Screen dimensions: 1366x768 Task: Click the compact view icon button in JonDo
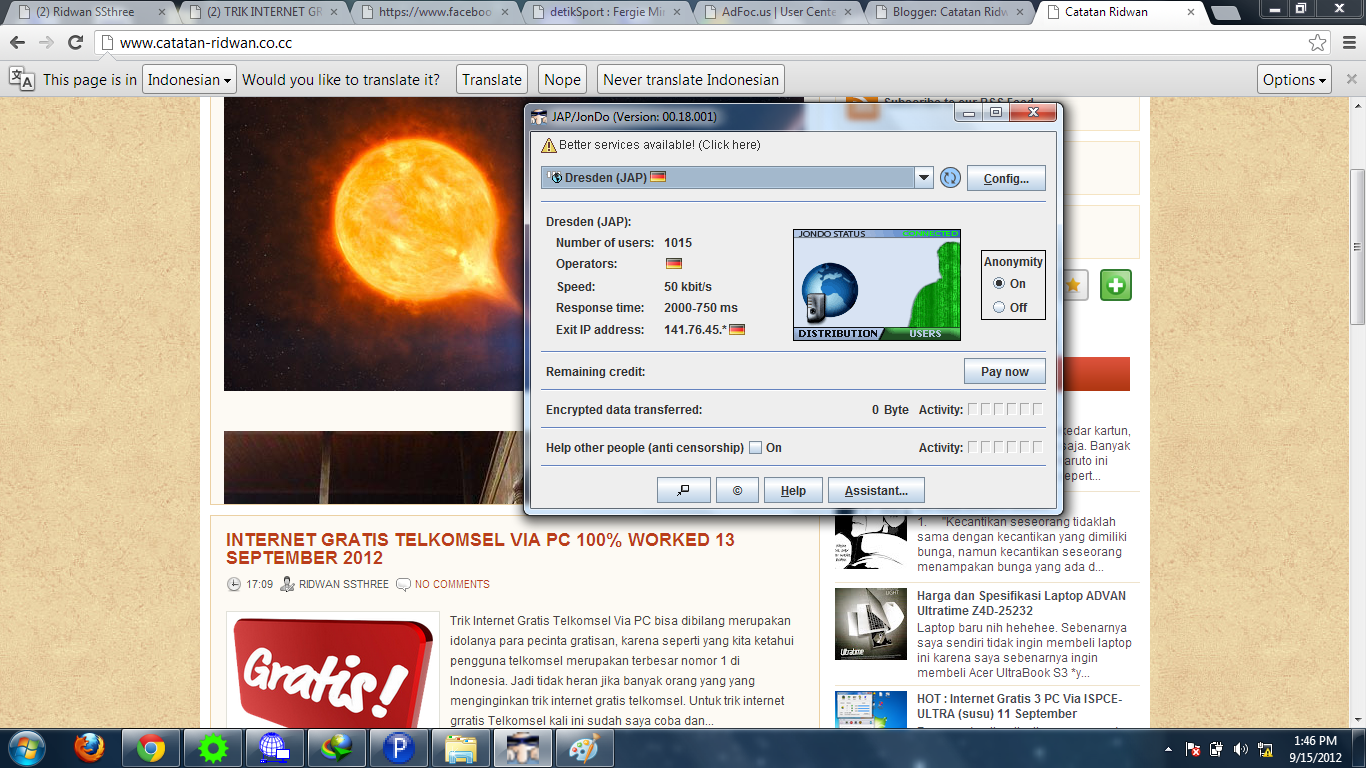click(x=684, y=490)
